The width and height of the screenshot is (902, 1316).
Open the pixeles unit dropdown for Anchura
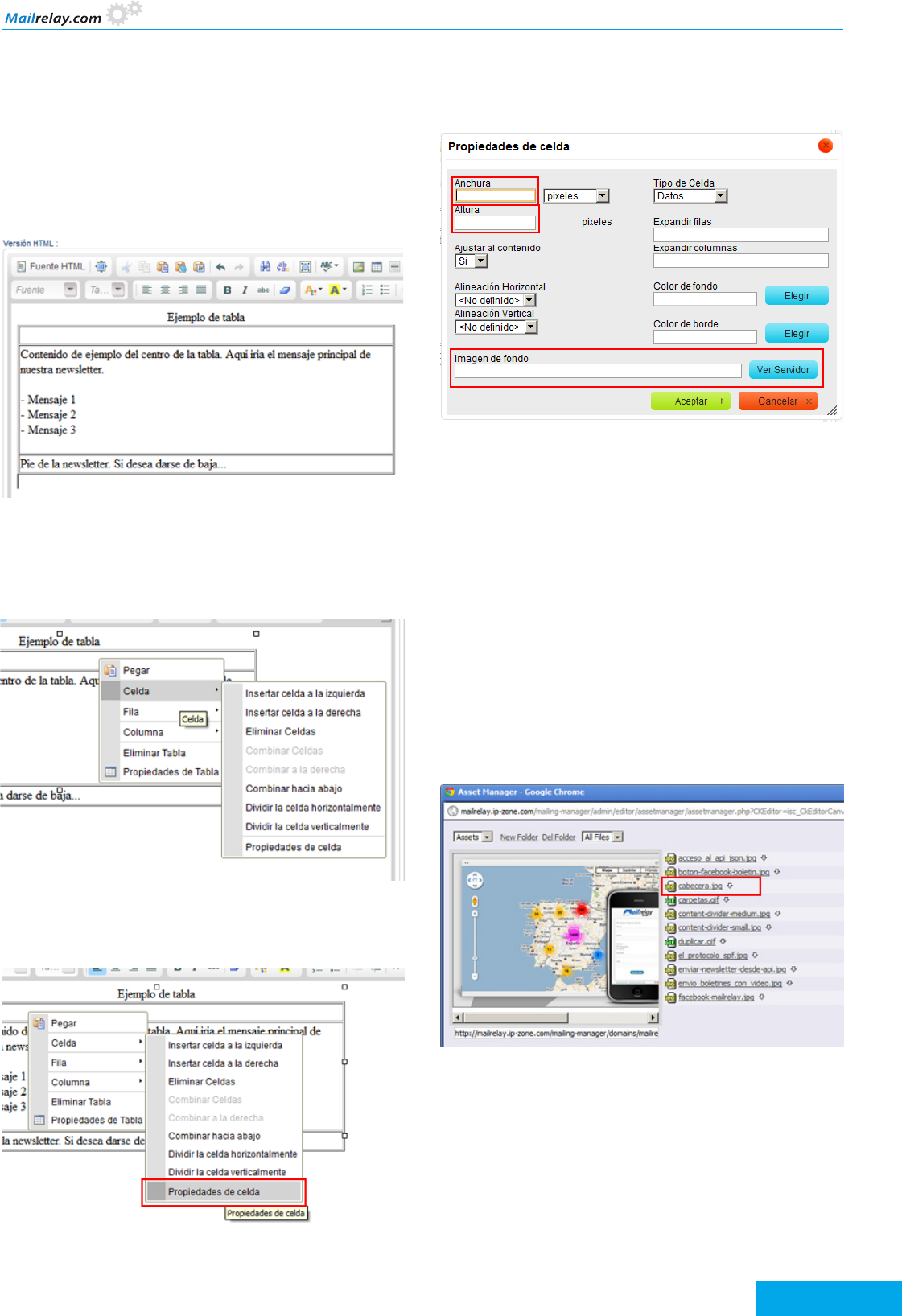click(576, 195)
